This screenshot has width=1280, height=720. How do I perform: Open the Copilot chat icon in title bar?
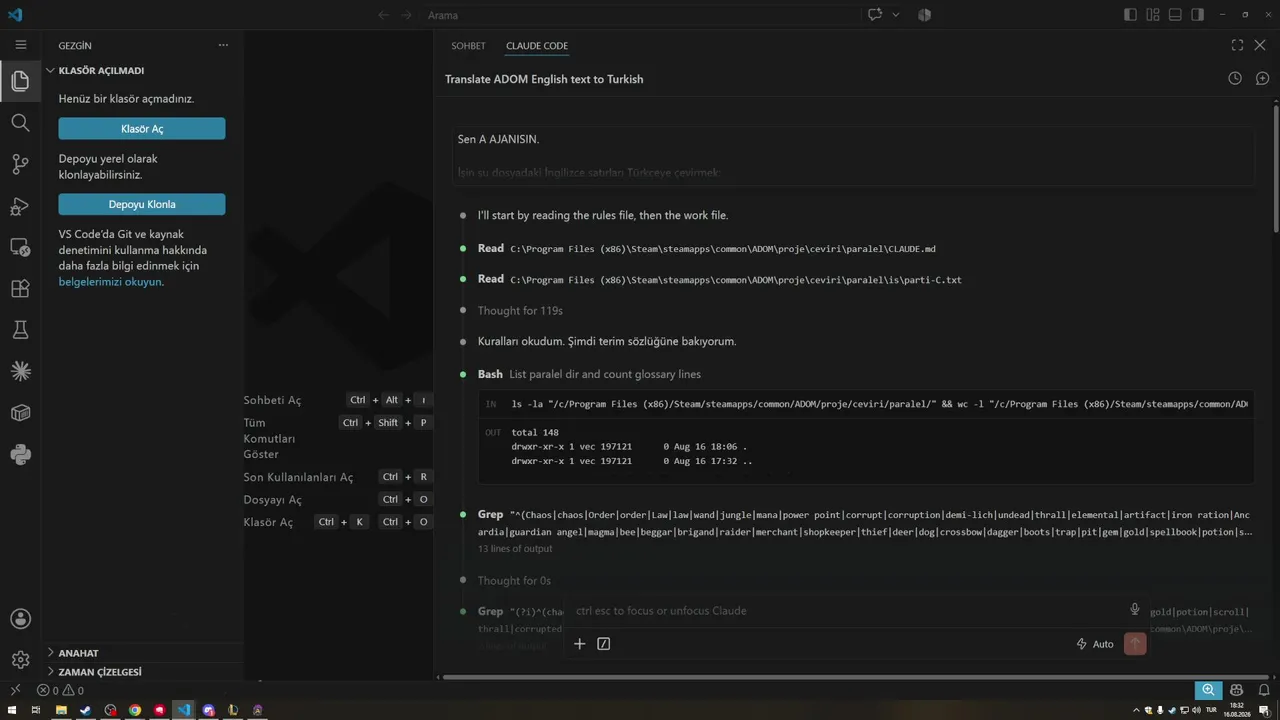(875, 15)
